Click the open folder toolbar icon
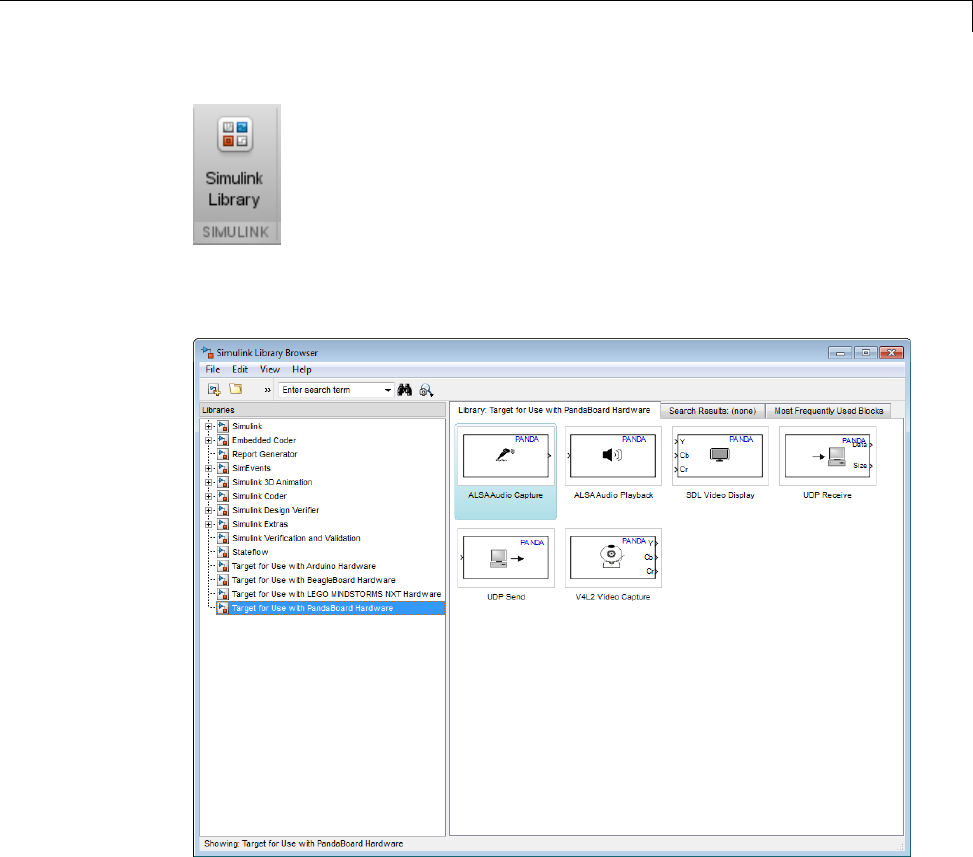Screen dimensions: 973x857 coord(236,389)
